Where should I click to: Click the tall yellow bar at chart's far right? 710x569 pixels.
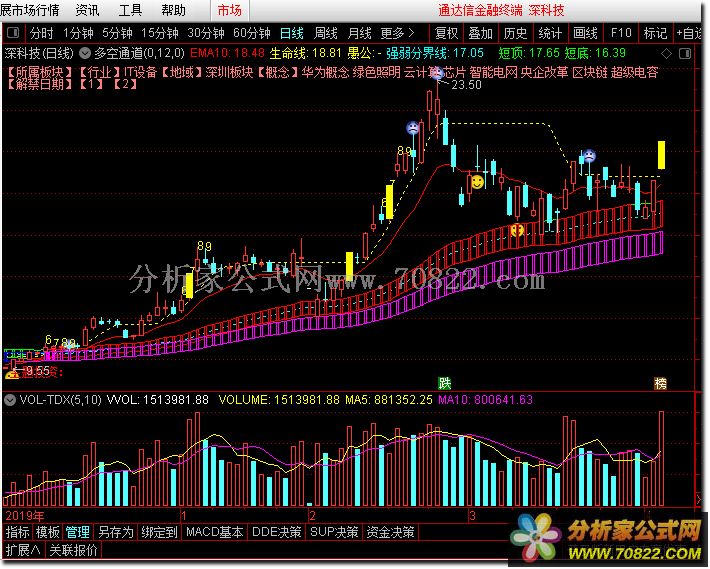[661, 155]
